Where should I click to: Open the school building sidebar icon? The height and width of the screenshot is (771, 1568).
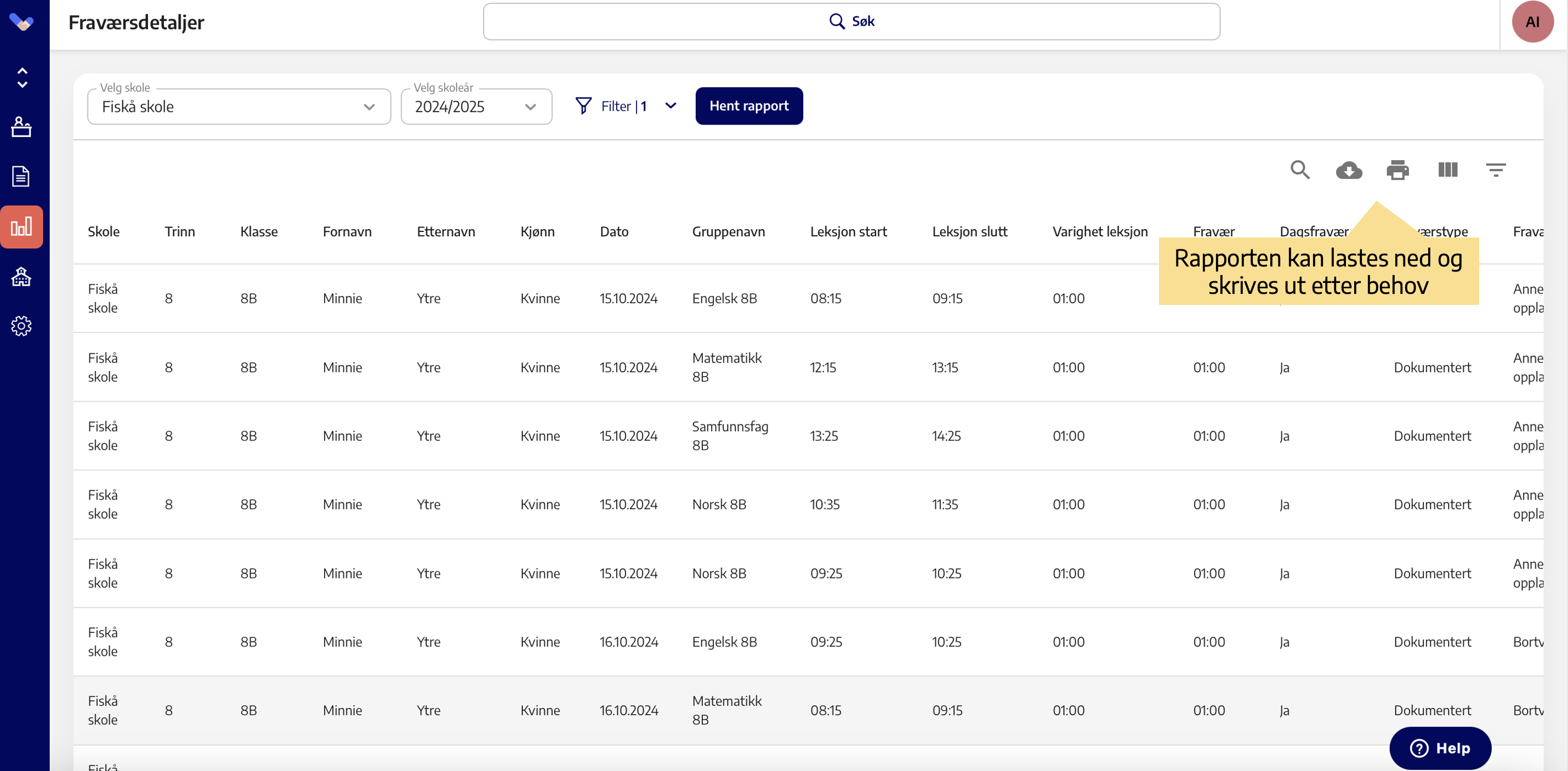coord(21,277)
